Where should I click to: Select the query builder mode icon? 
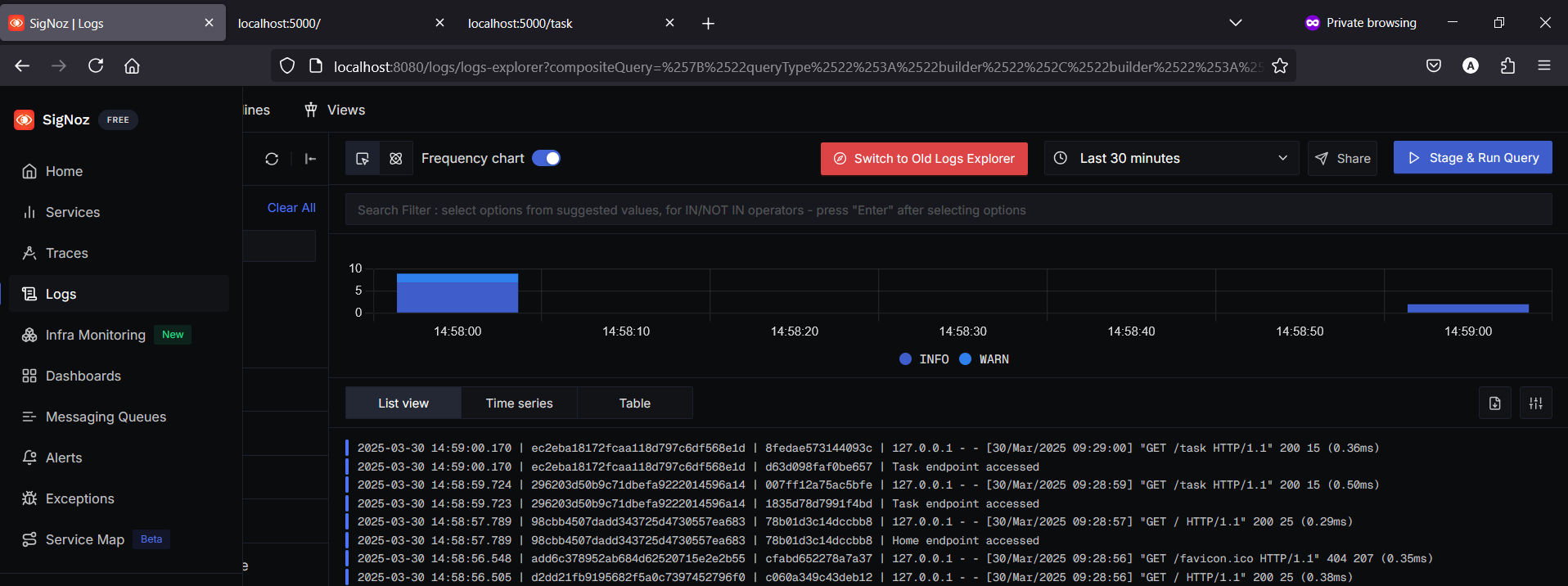363,159
